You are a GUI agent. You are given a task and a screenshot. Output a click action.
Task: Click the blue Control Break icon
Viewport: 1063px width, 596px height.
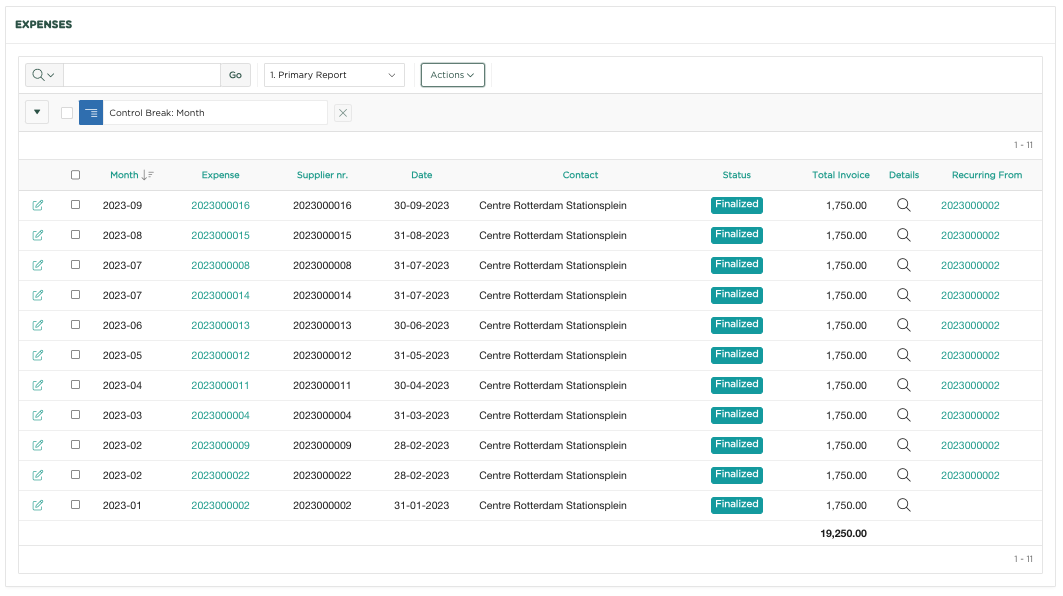coord(91,113)
